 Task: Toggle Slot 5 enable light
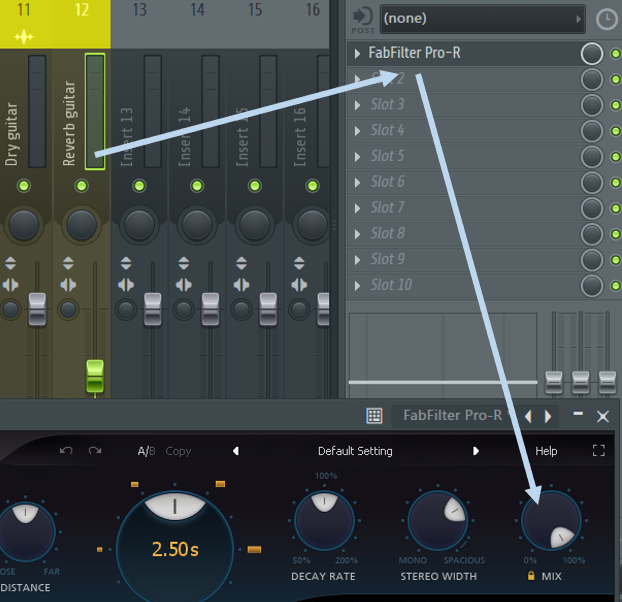click(x=616, y=157)
